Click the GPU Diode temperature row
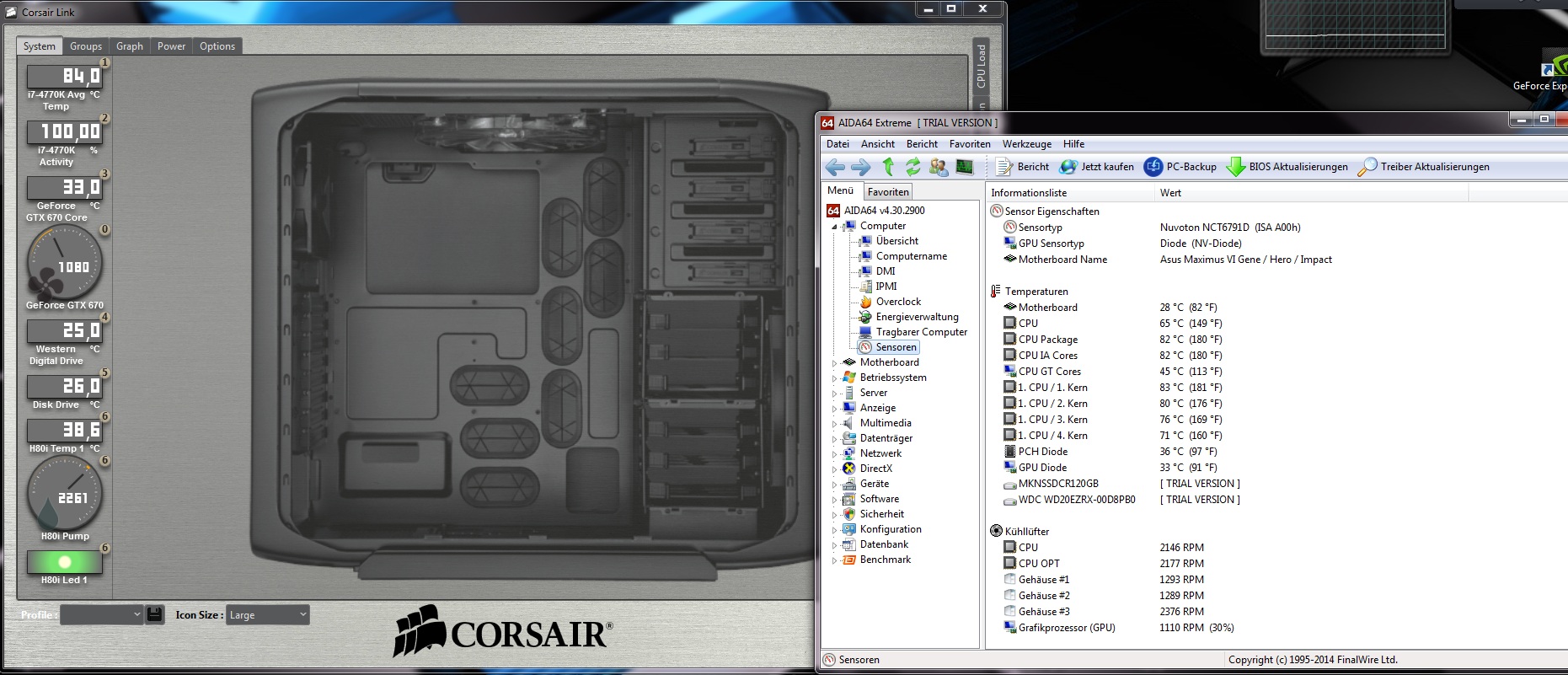Image resolution: width=1568 pixels, height=675 pixels. (x=1276, y=468)
